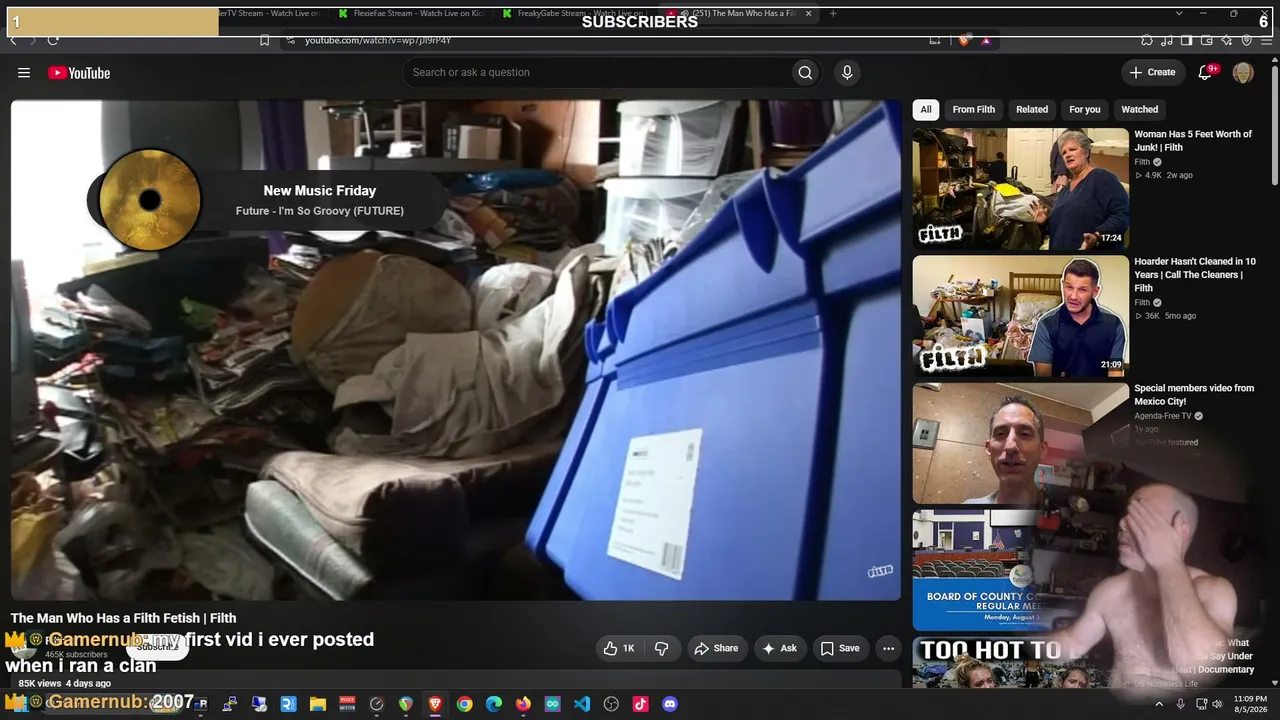This screenshot has height=720, width=1280.
Task: Launch Microsoft Edge from the taskbar
Action: (494, 704)
